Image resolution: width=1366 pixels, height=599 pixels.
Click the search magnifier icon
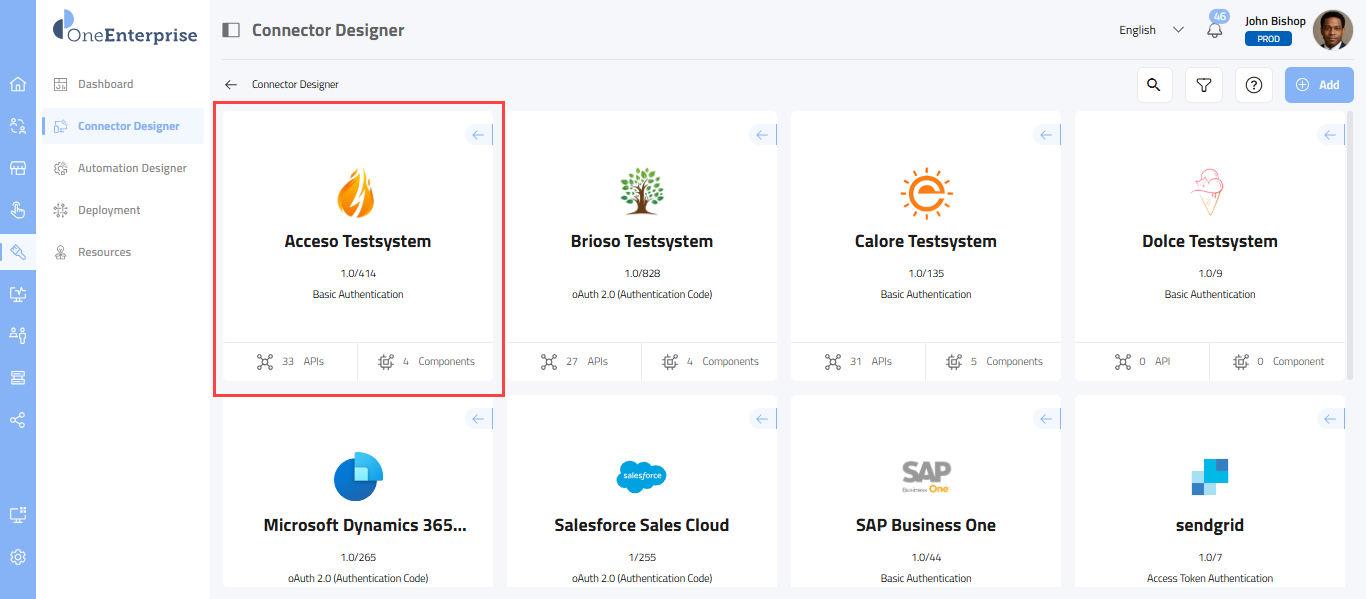[1154, 85]
